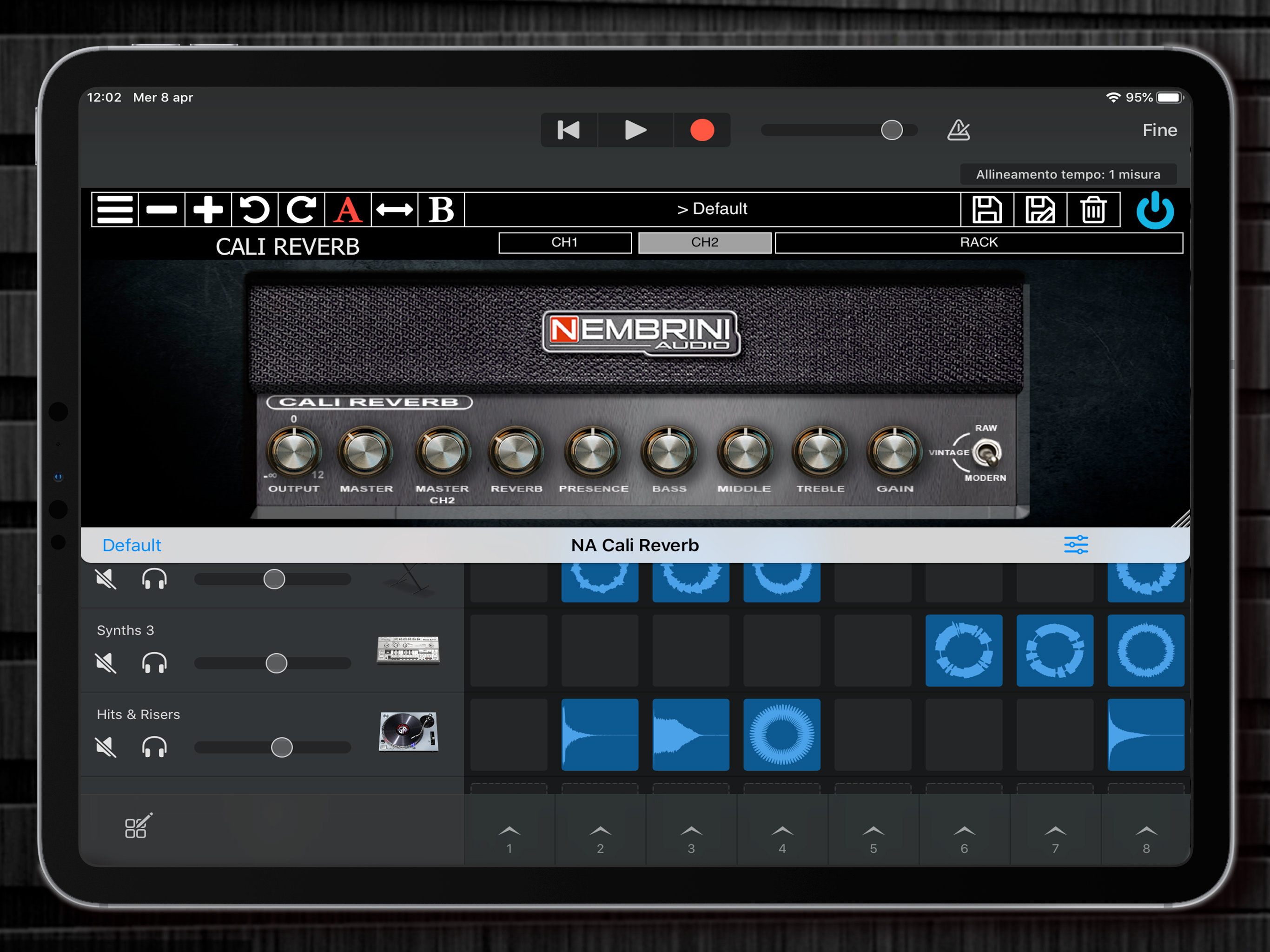Trigger column 3 with its chevron
This screenshot has width=1270, height=952.
point(691,830)
